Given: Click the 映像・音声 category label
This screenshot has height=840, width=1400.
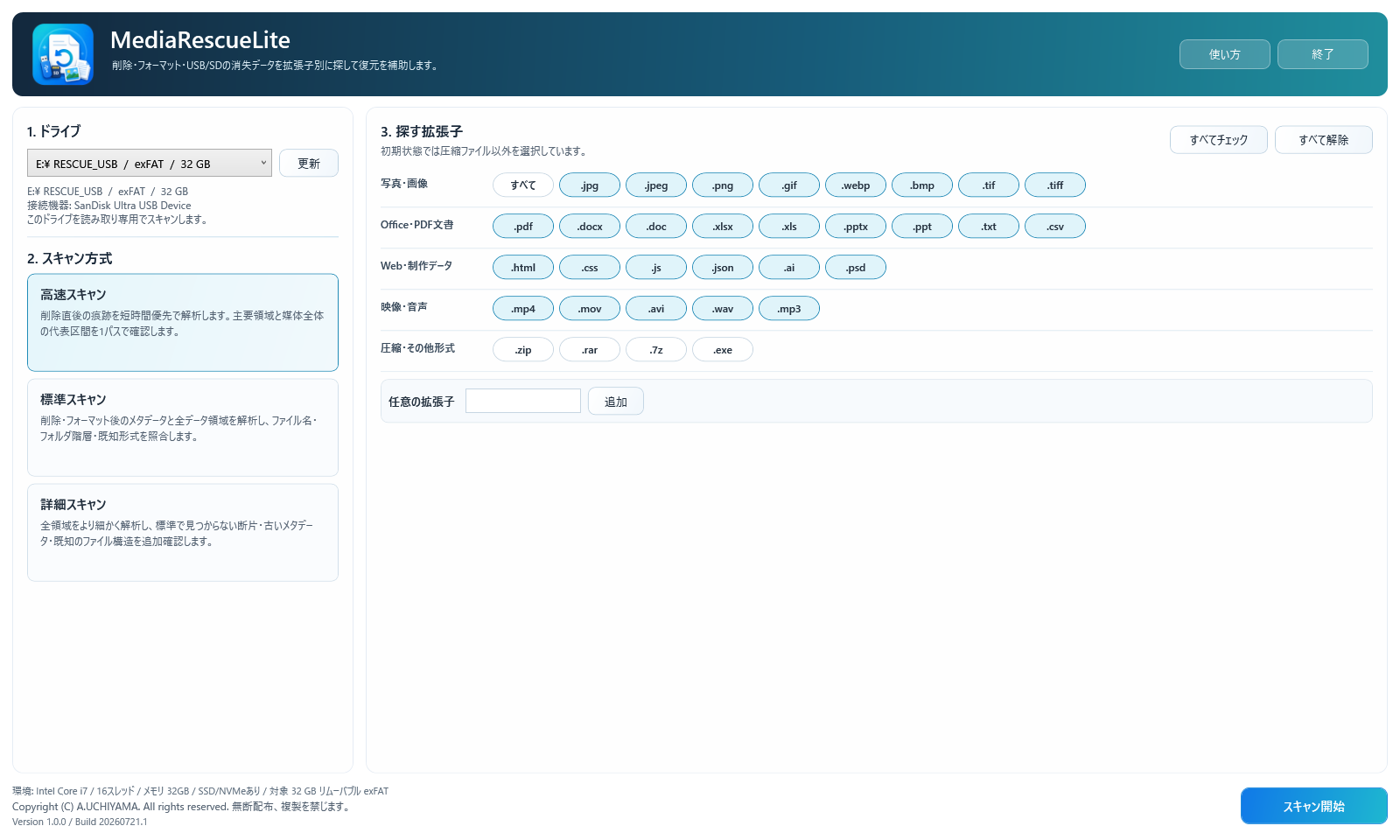Looking at the screenshot, I should click(404, 307).
